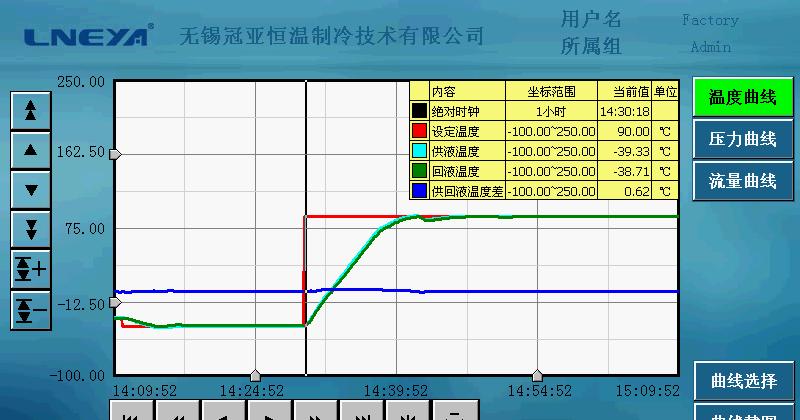Switch to the 温度曲线 temperature curve view
The image size is (800, 420).
[x=742, y=97]
